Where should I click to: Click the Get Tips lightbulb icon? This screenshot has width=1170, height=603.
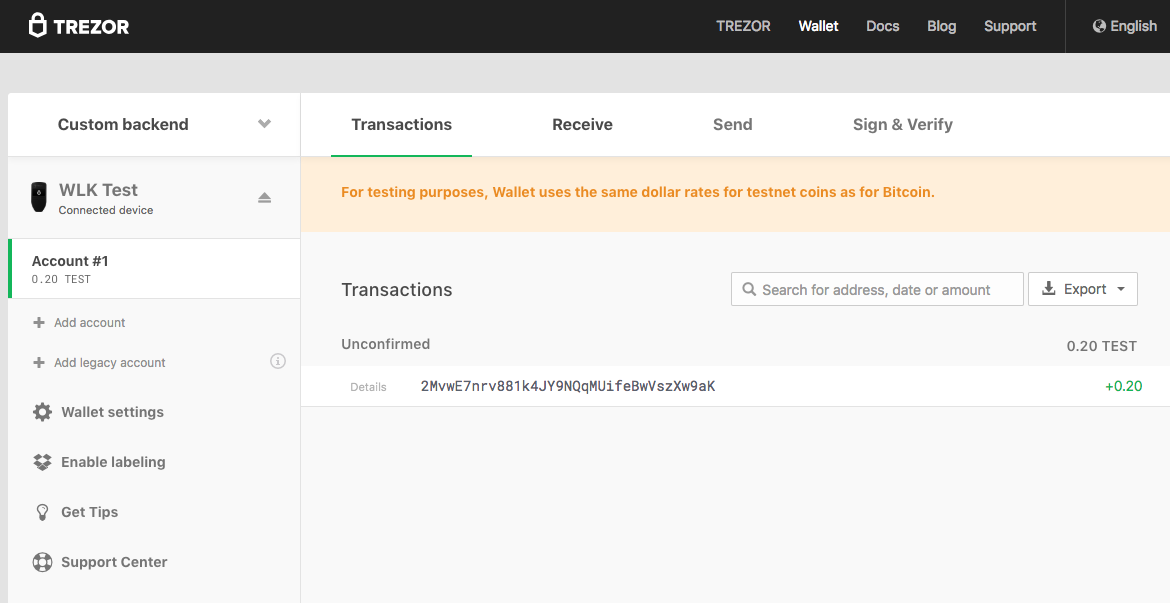pos(42,512)
